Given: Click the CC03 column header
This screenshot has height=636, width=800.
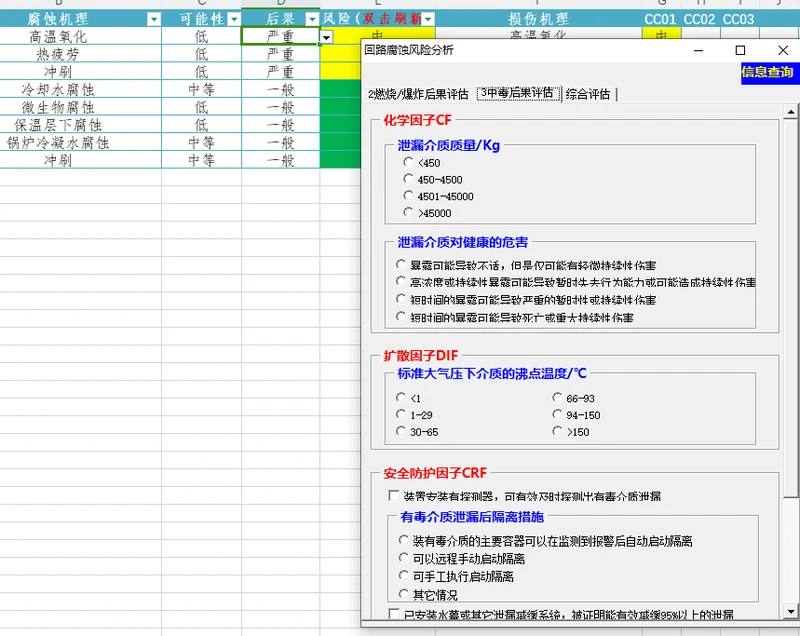Looking at the screenshot, I should (738, 19).
